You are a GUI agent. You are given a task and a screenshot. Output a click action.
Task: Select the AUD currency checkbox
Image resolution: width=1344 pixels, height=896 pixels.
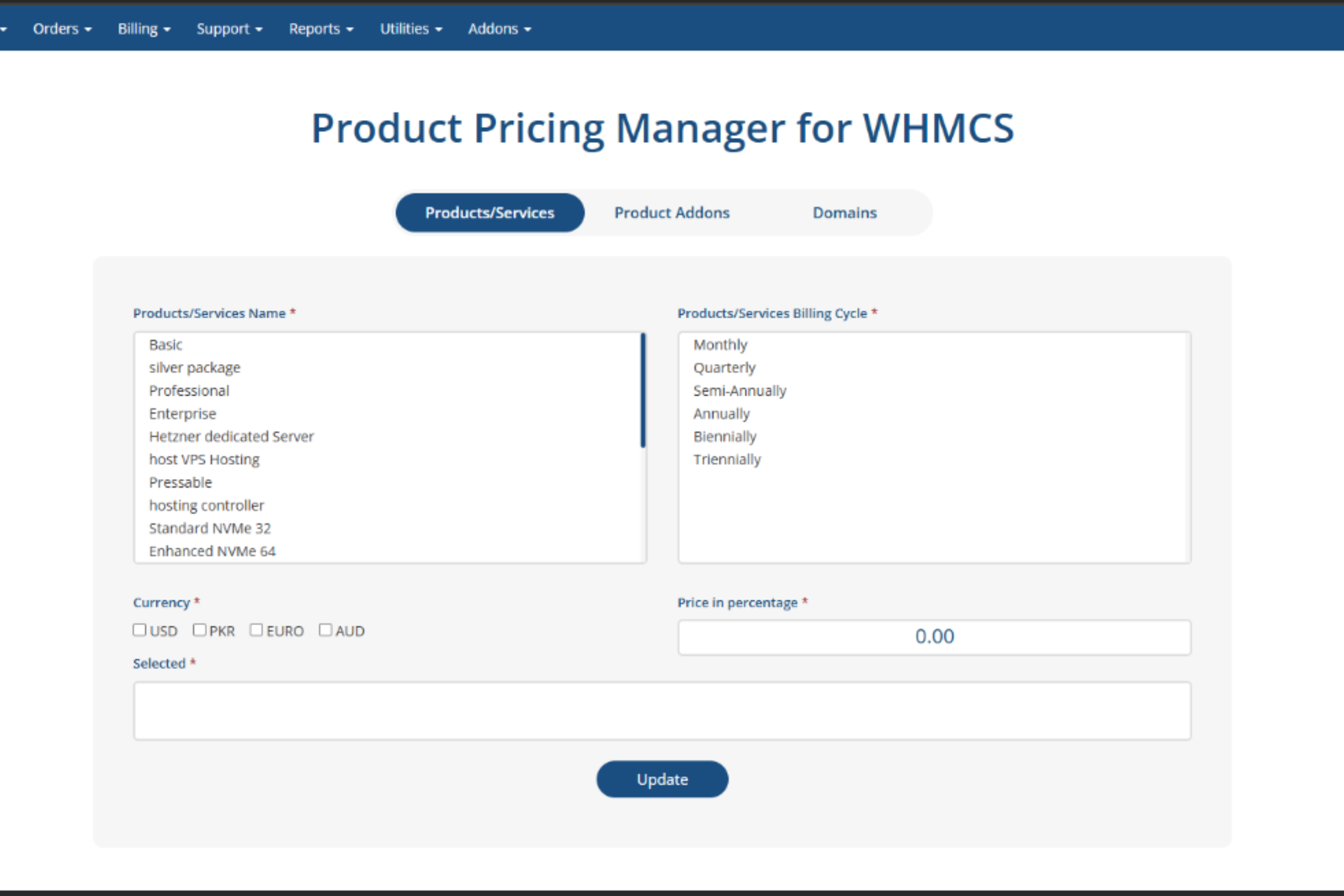[x=325, y=630]
